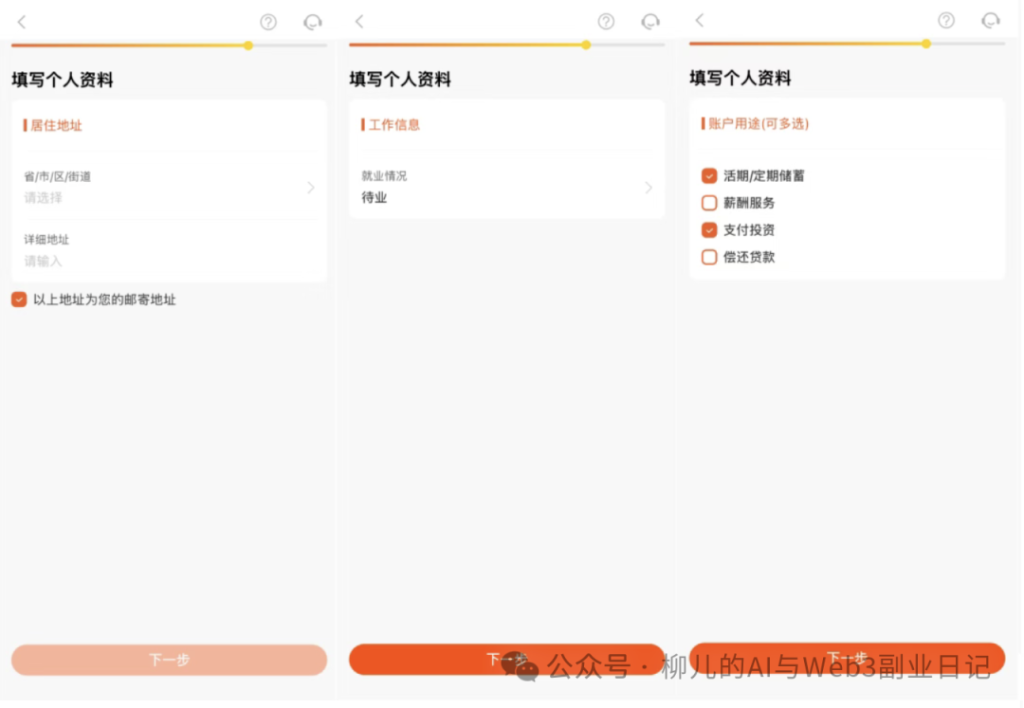Expand the 省/市/区/街道 selector chevron
Viewport: 1024px width, 708px height.
[311, 187]
